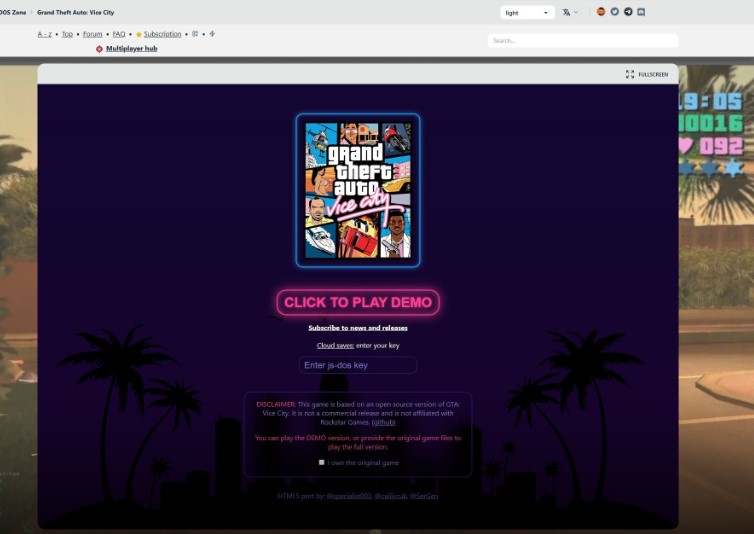754x534 pixels.
Task: Open the Cloud saves link
Action: [335, 345]
